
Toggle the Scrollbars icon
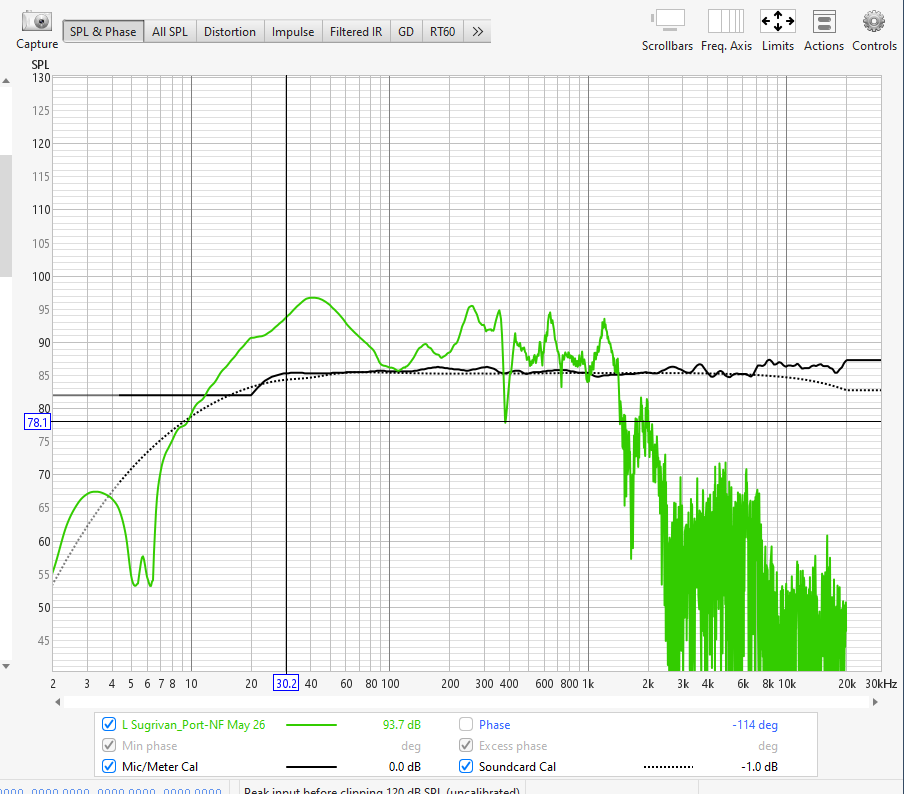click(667, 21)
